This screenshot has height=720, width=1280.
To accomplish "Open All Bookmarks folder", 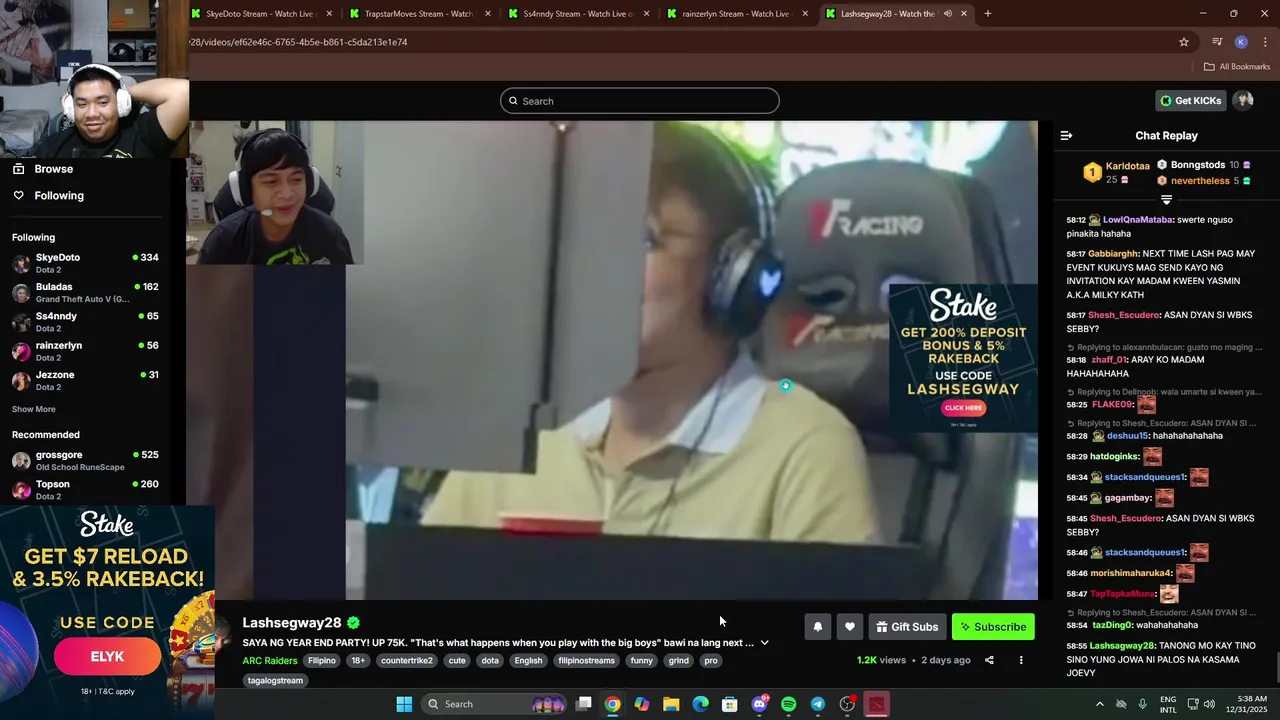I will pyautogui.click(x=1237, y=67).
